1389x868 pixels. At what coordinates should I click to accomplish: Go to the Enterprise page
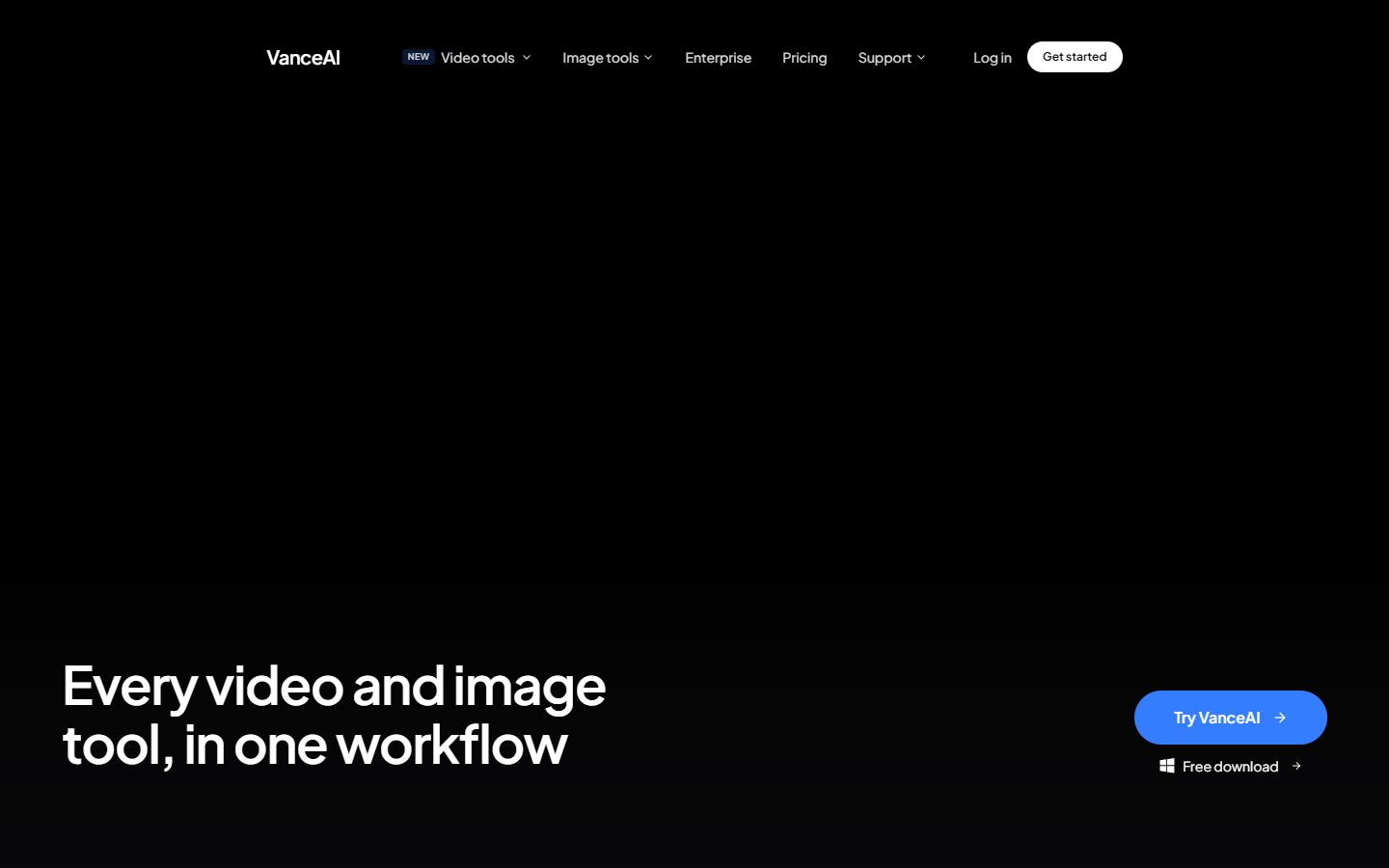718,58
